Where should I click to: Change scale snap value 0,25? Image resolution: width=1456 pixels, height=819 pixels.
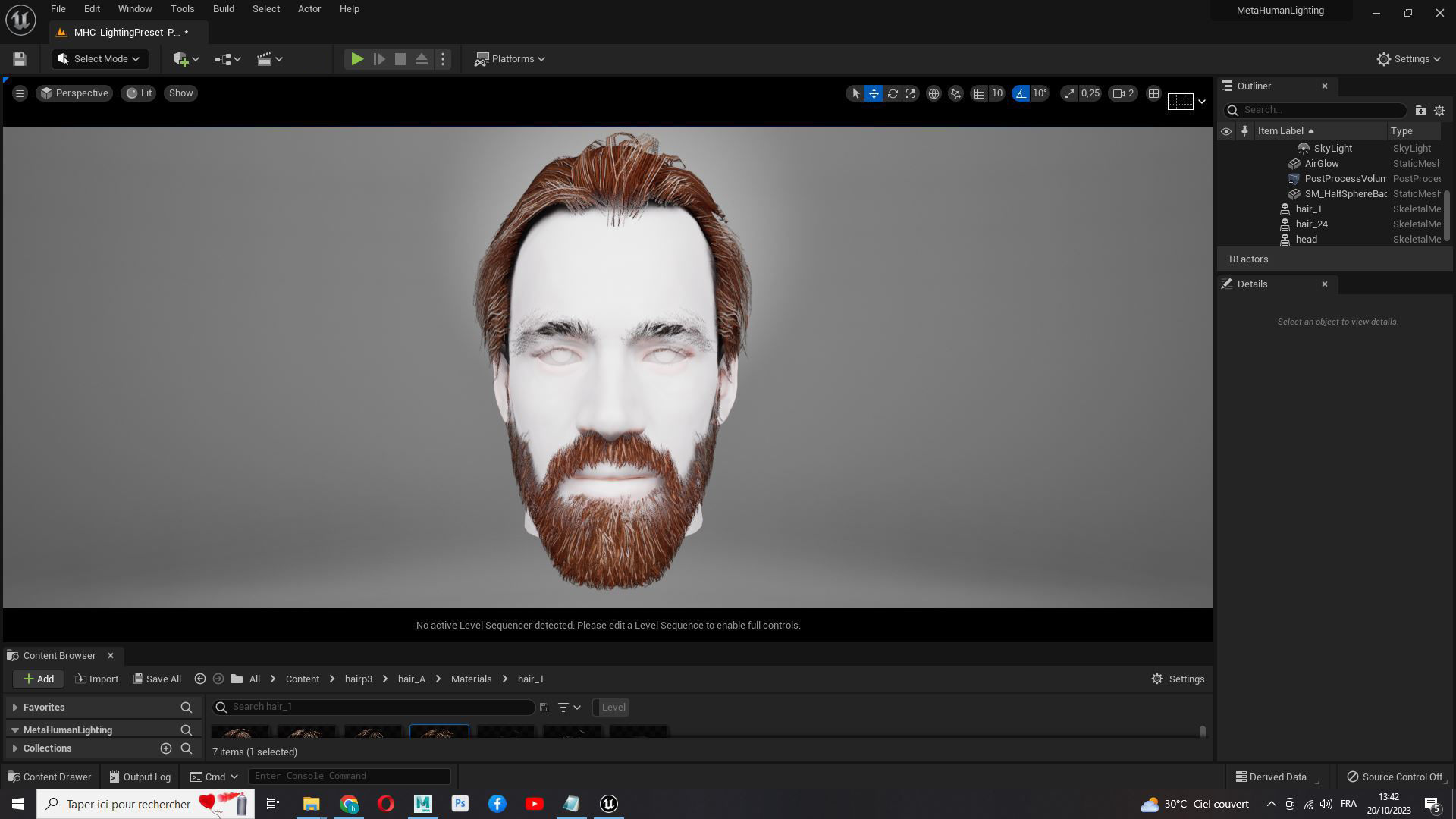point(1090,93)
